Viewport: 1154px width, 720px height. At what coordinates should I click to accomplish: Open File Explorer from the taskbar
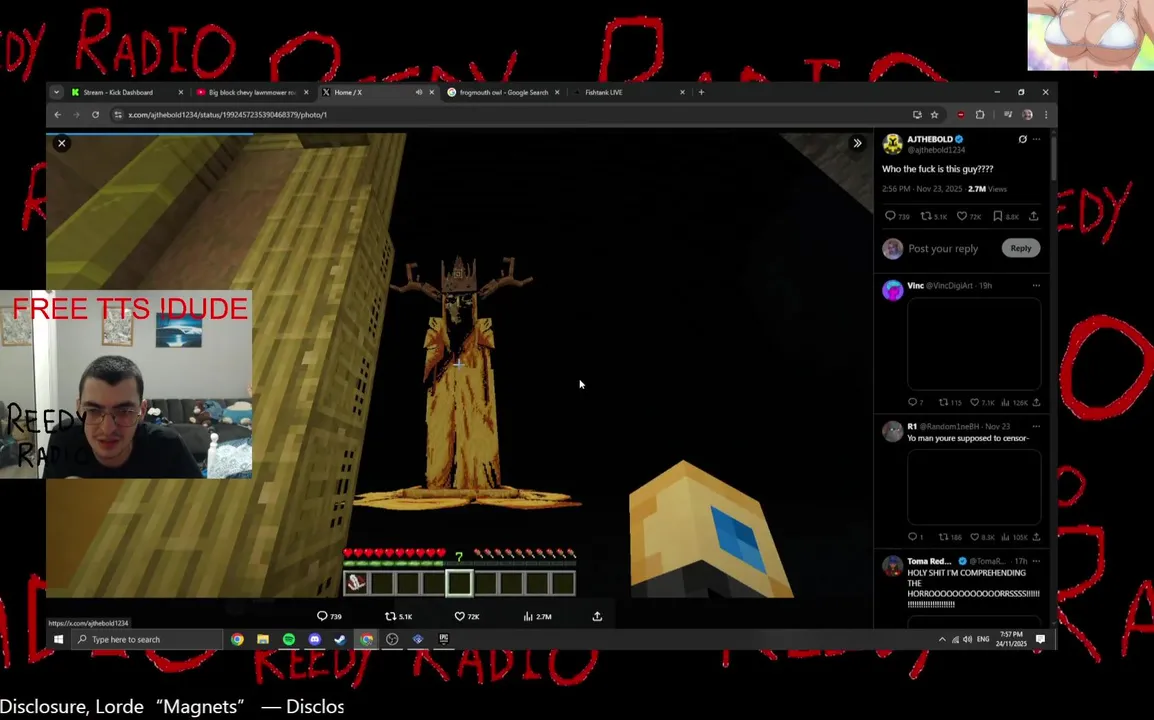pos(263,640)
